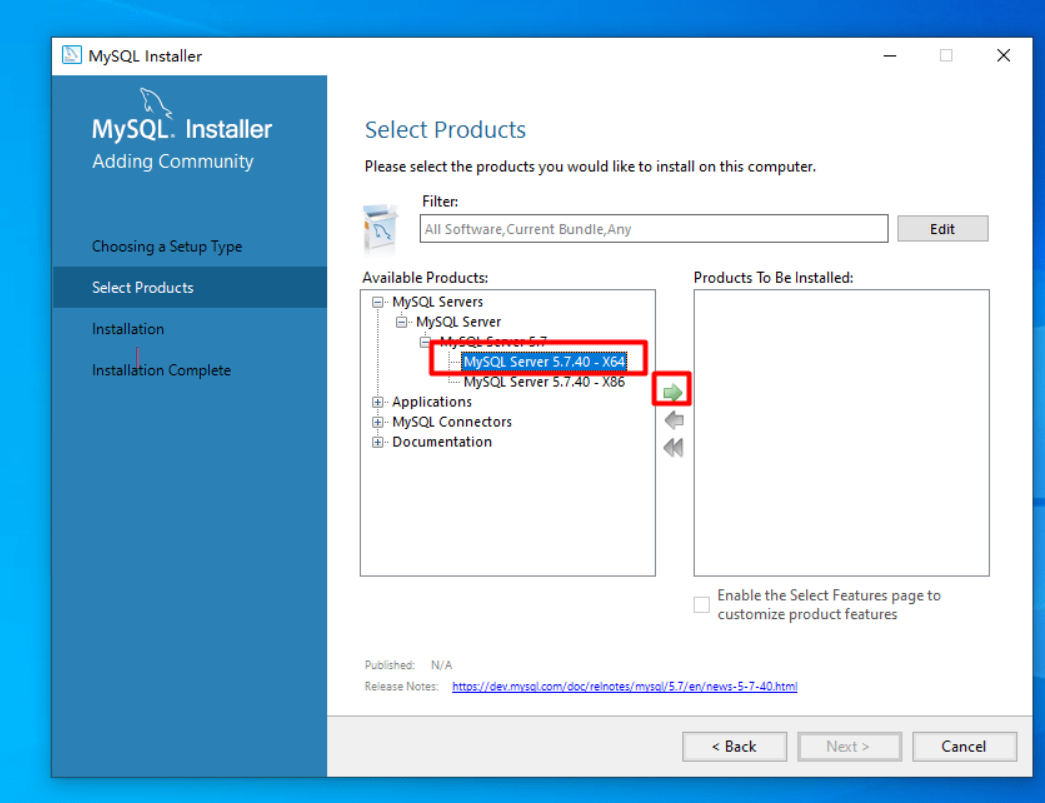
Task: Click the green add-product arrow
Action: tap(672, 392)
